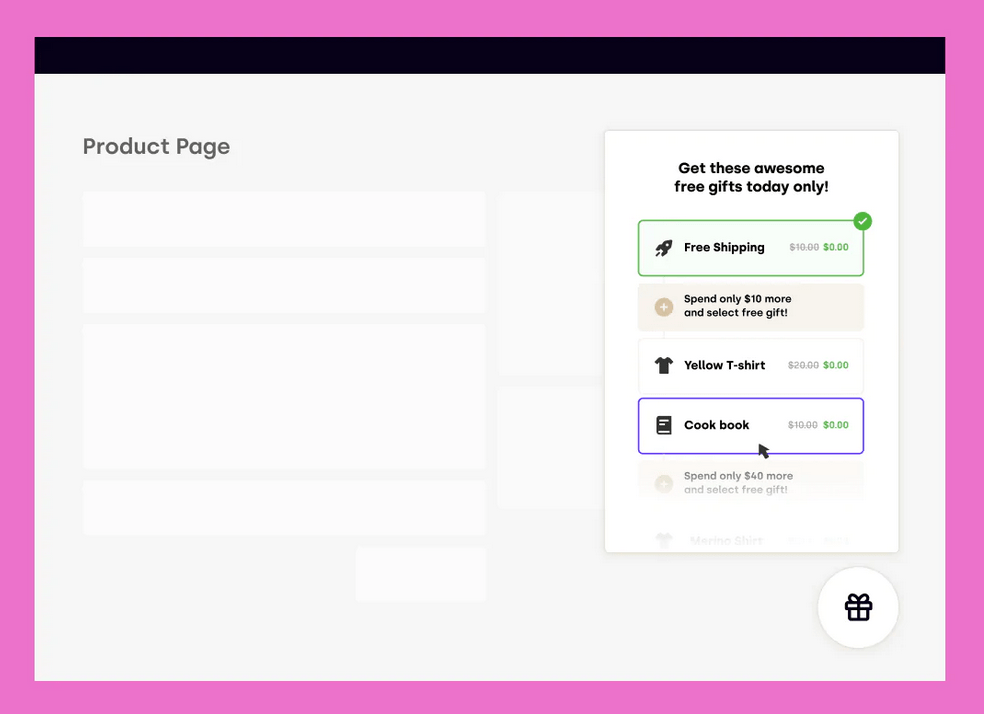Click the t-shirt icon for Yellow T-shirt
The image size is (984, 714).
664,365
